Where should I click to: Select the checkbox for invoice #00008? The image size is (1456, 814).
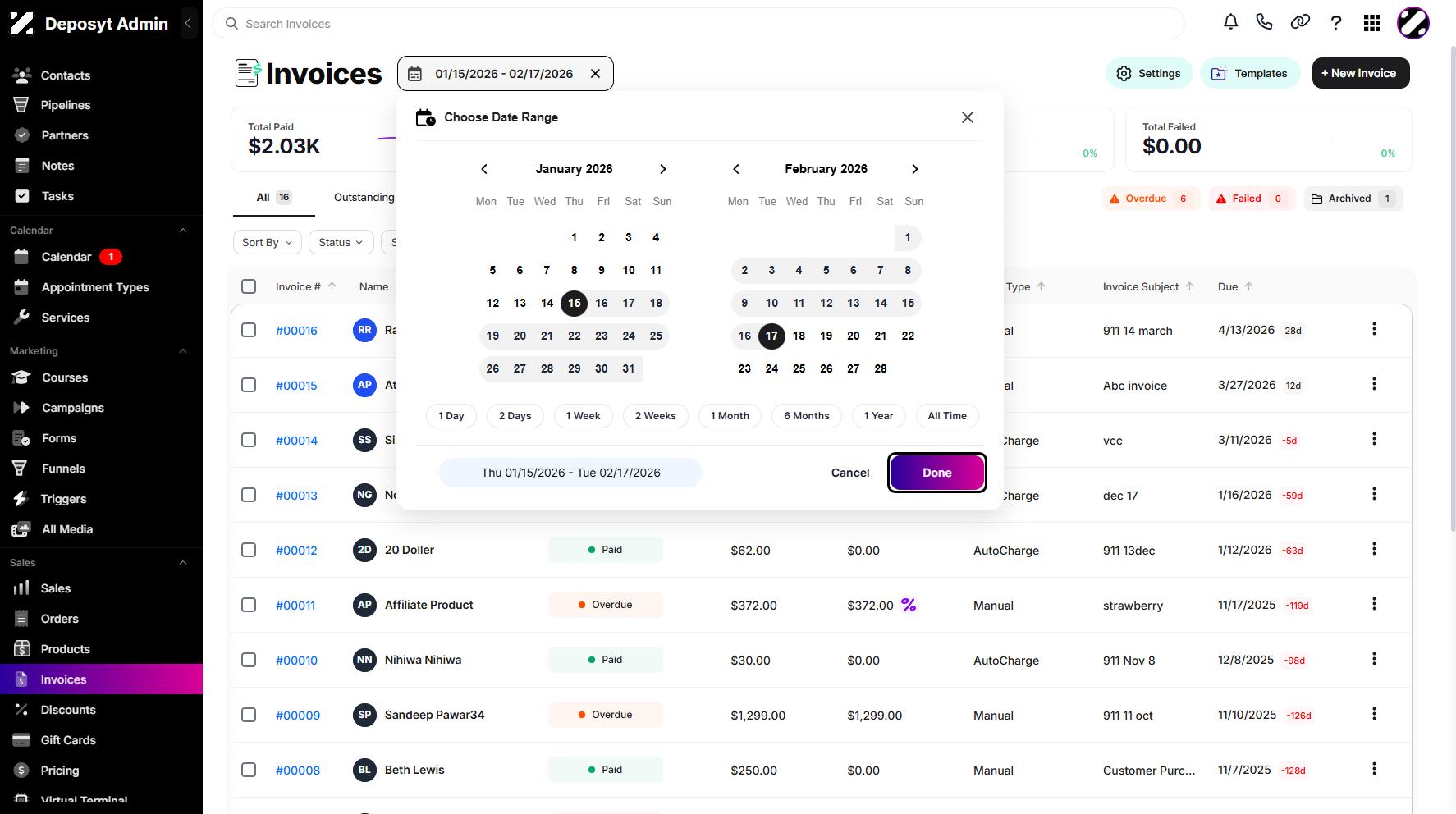pyautogui.click(x=249, y=770)
